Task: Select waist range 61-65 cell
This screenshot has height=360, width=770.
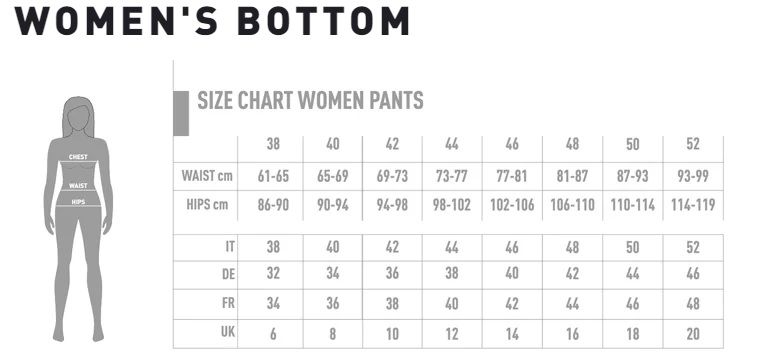Action: tap(274, 176)
